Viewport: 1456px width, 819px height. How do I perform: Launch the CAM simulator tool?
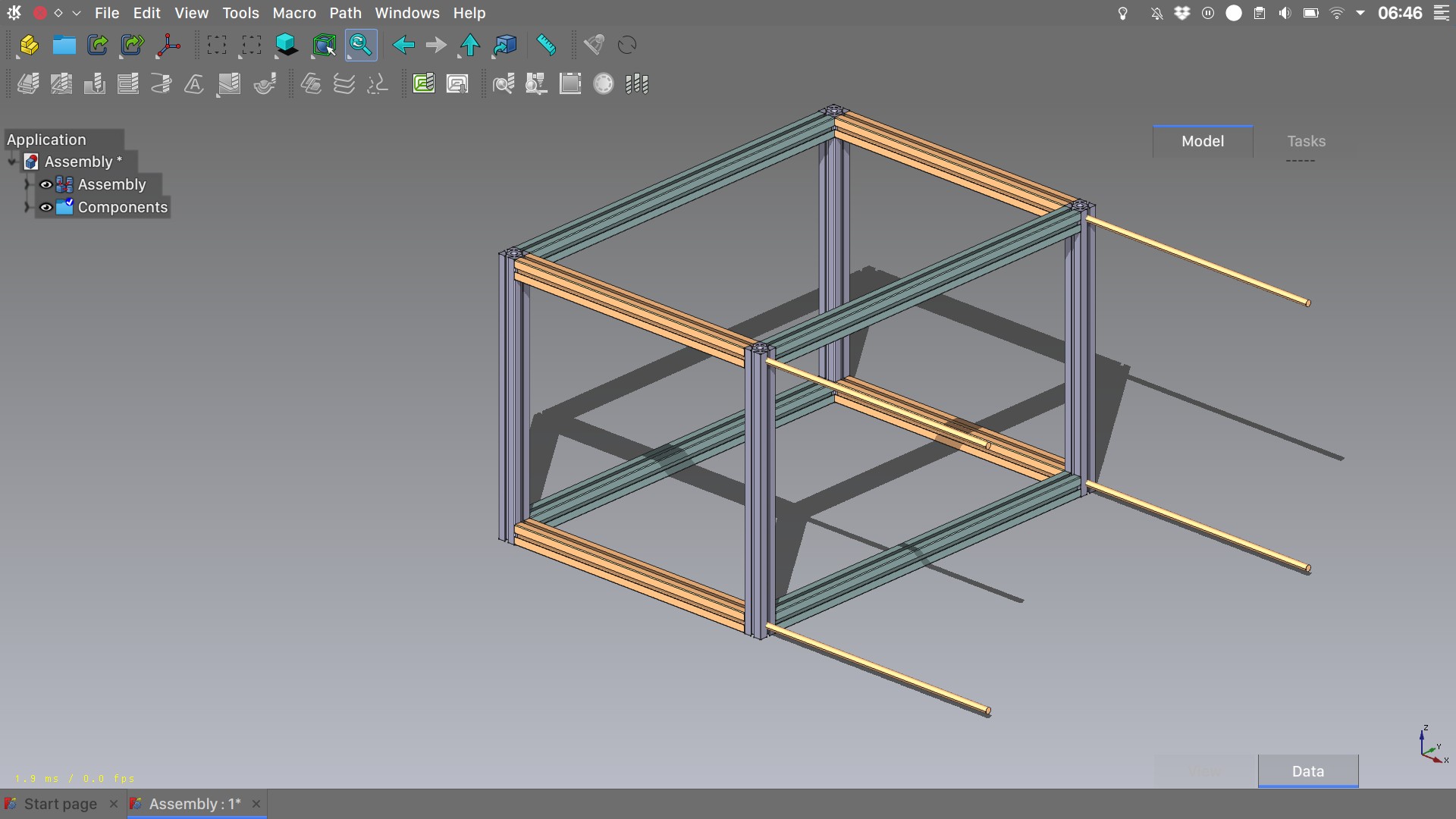pos(536,83)
